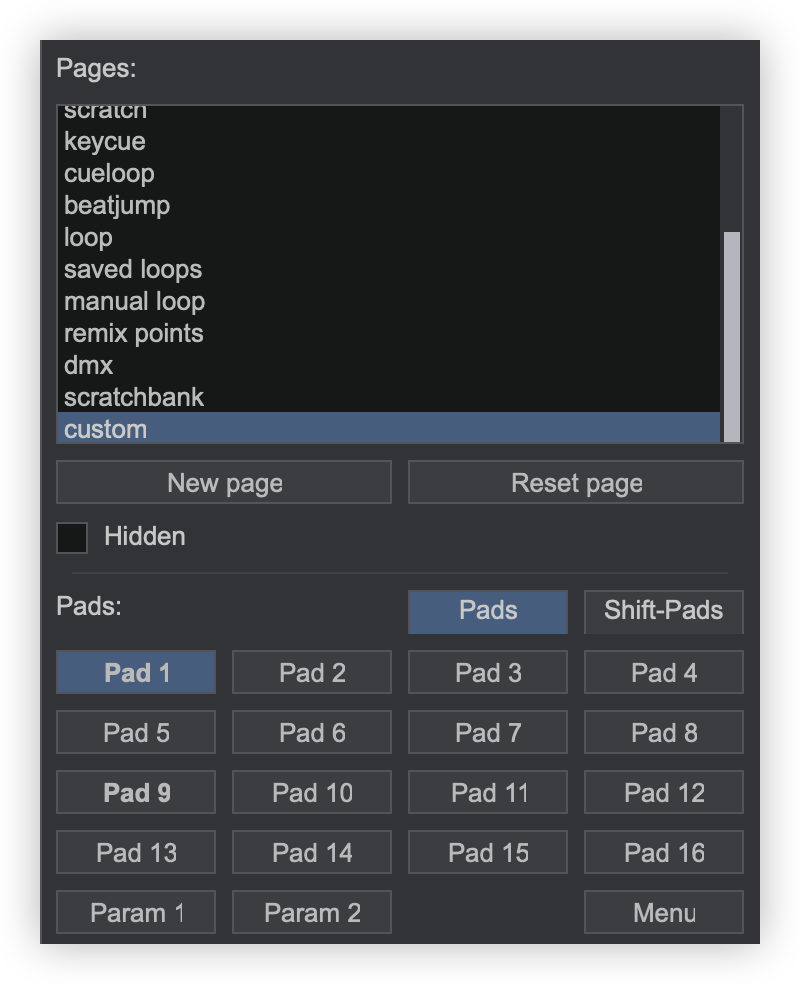Create a new page with New page
Image resolution: width=800 pixels, height=984 pixels.
click(224, 483)
